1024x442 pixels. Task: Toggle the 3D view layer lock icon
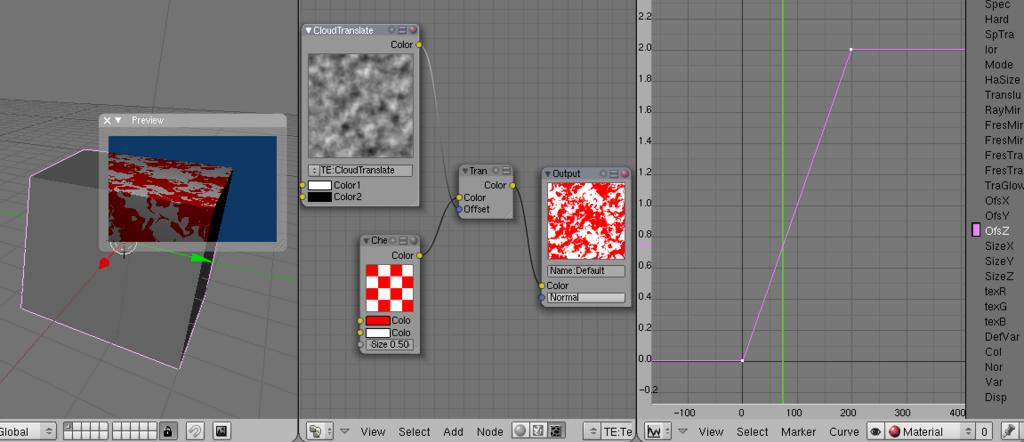(168, 431)
